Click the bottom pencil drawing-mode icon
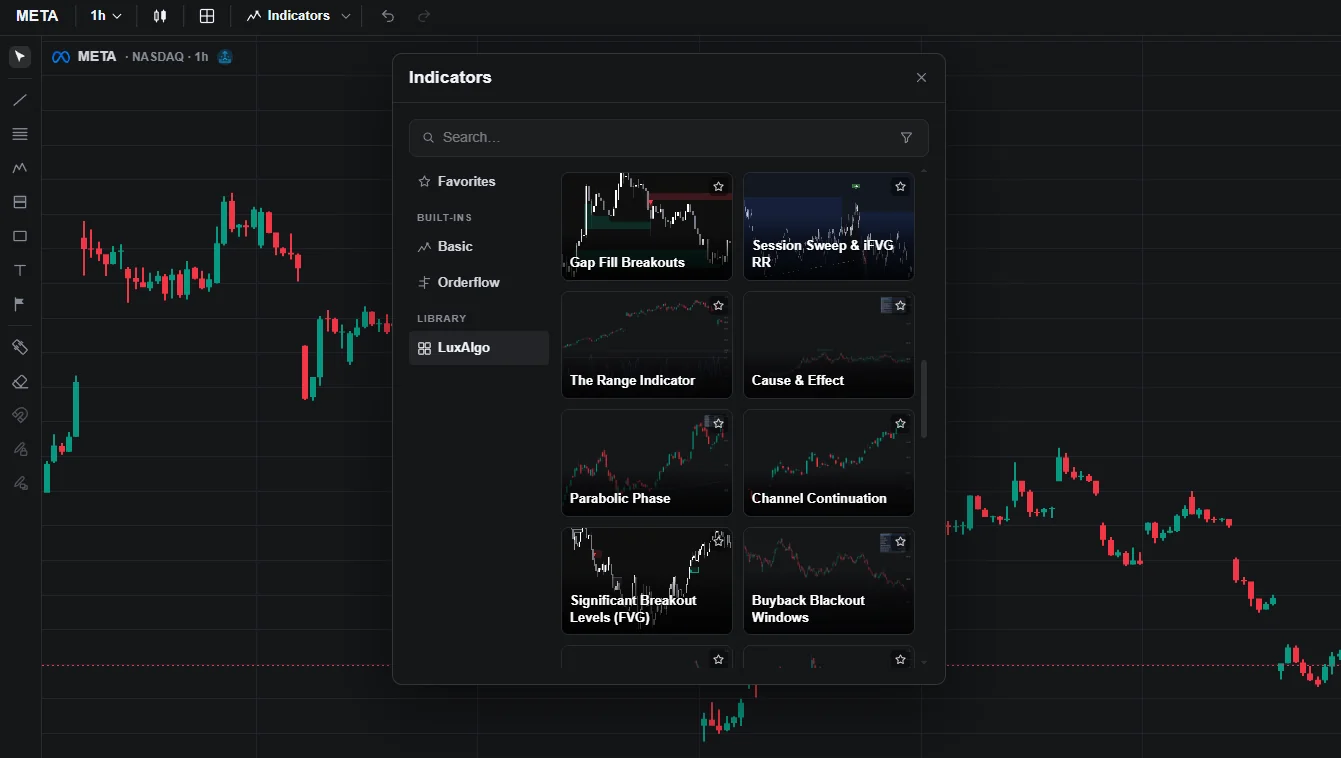The image size is (1341, 758). coord(20,483)
